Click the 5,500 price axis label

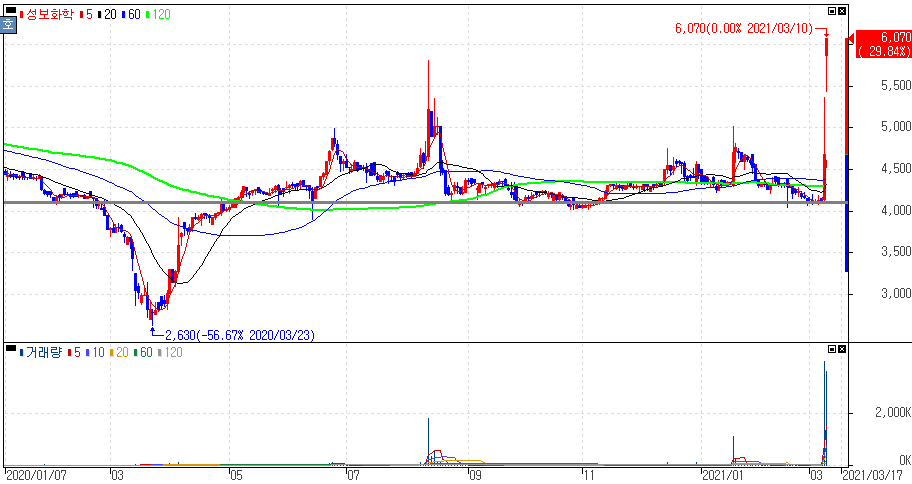pyautogui.click(x=896, y=86)
